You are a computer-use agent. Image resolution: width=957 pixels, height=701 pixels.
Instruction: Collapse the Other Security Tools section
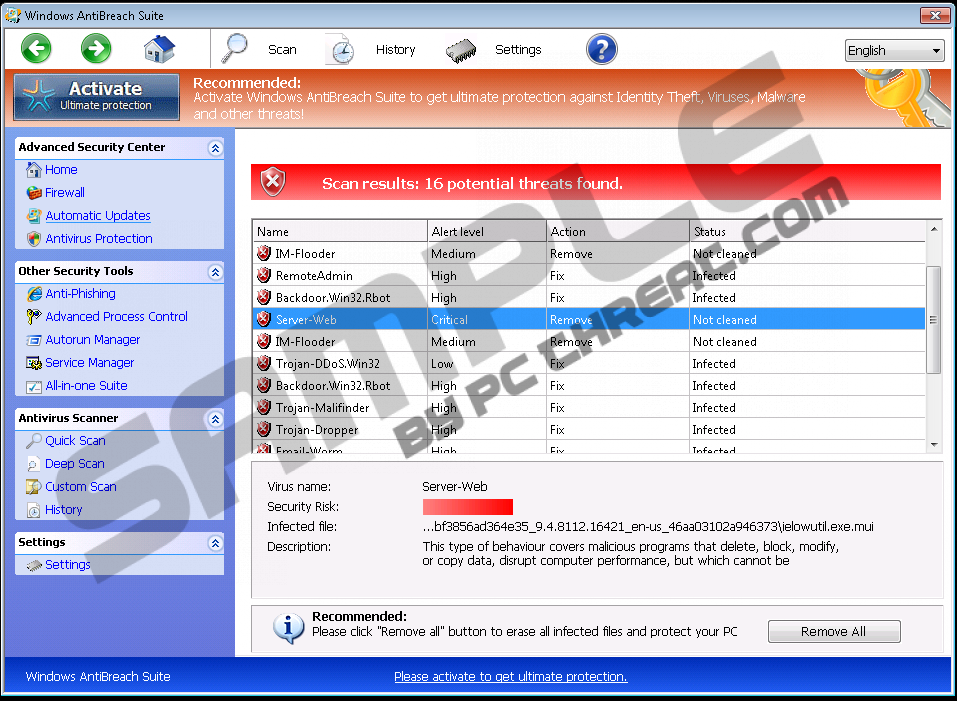[x=215, y=272]
